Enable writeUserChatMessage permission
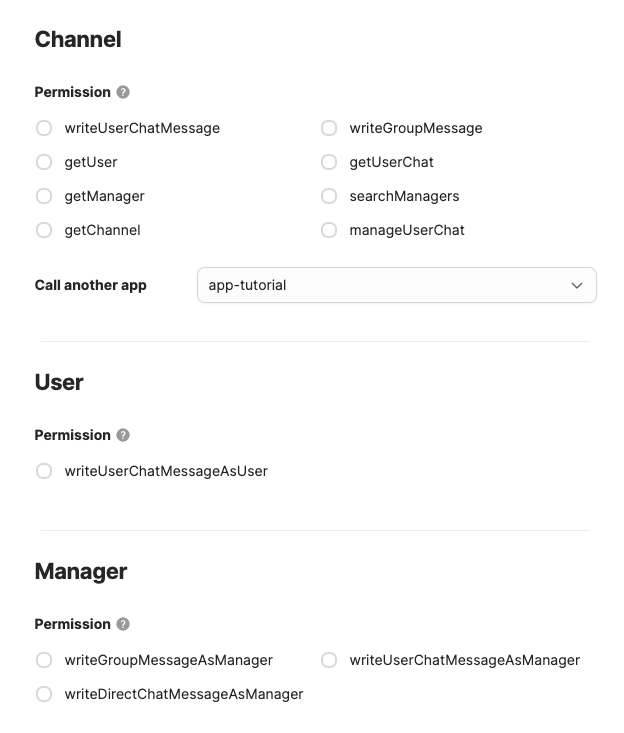Screen dimensions: 624x733 [x=44, y=128]
